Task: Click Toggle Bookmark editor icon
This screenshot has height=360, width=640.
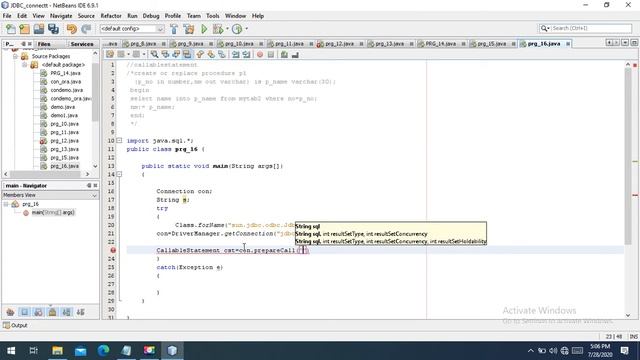Action: coord(222,54)
